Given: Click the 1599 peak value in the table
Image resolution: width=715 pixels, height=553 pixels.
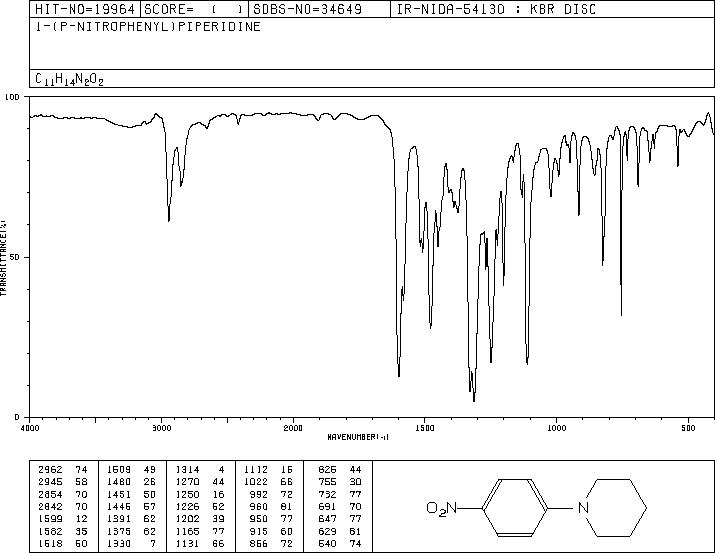Looking at the screenshot, I should 51,519.
